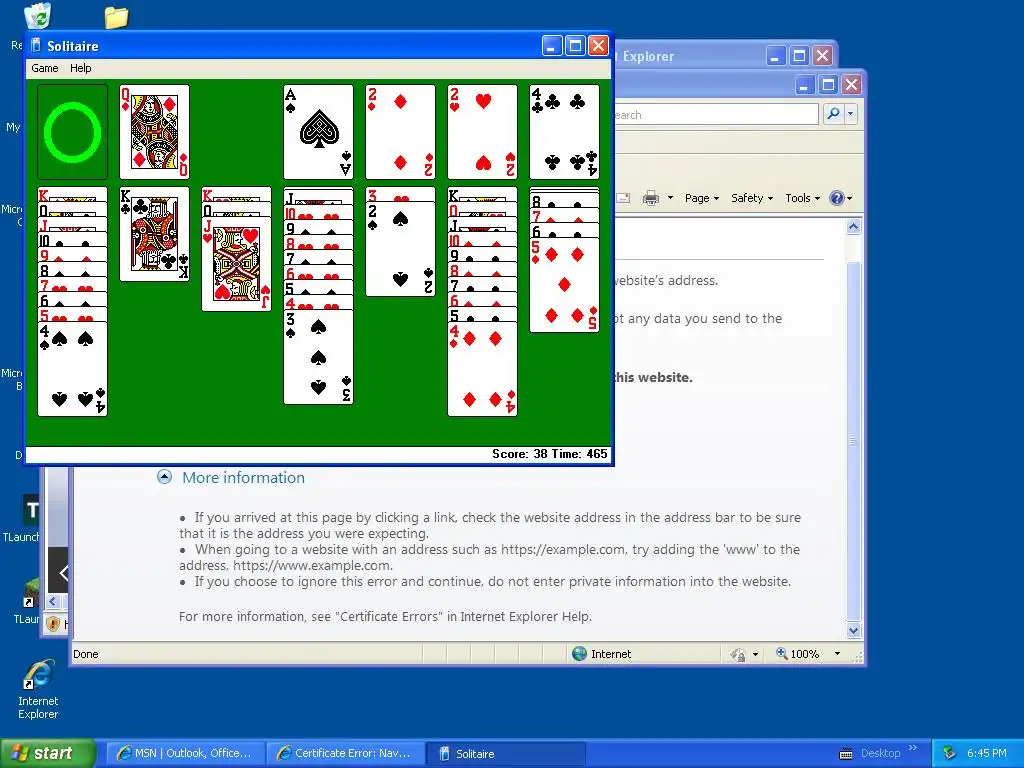Image resolution: width=1024 pixels, height=768 pixels.
Task: Open the search provider dropdown arrow
Action: (x=850, y=114)
